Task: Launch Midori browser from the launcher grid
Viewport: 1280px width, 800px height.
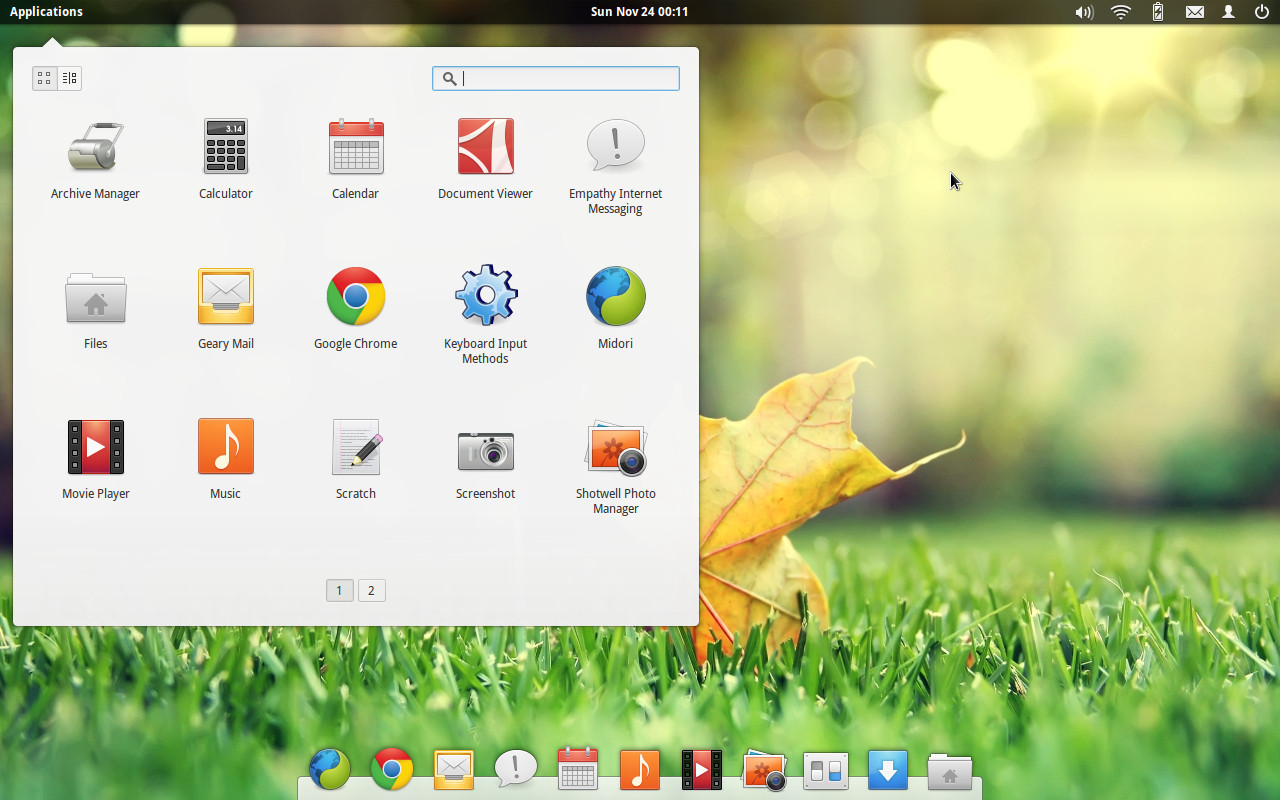Action: pyautogui.click(x=616, y=296)
